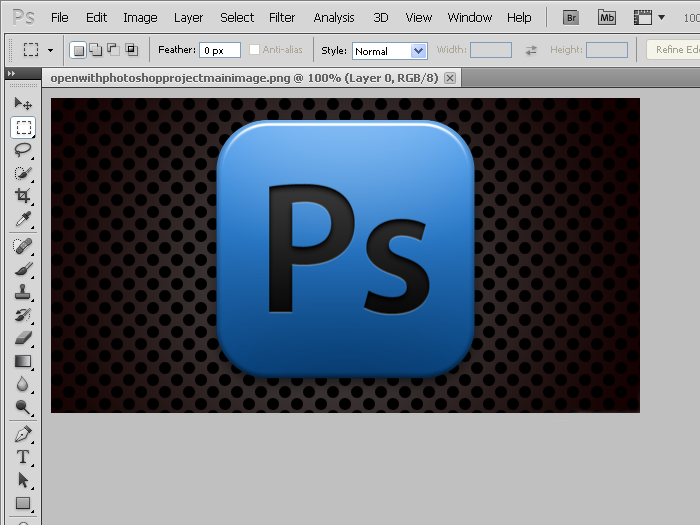The image size is (700, 525).
Task: Click the Height input field
Action: tap(607, 50)
